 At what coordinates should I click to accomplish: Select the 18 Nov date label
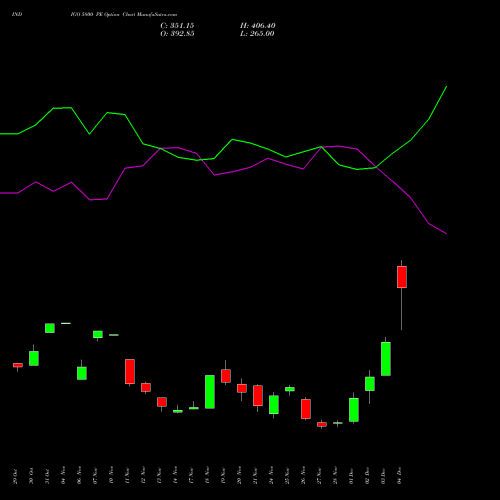[x=207, y=475]
